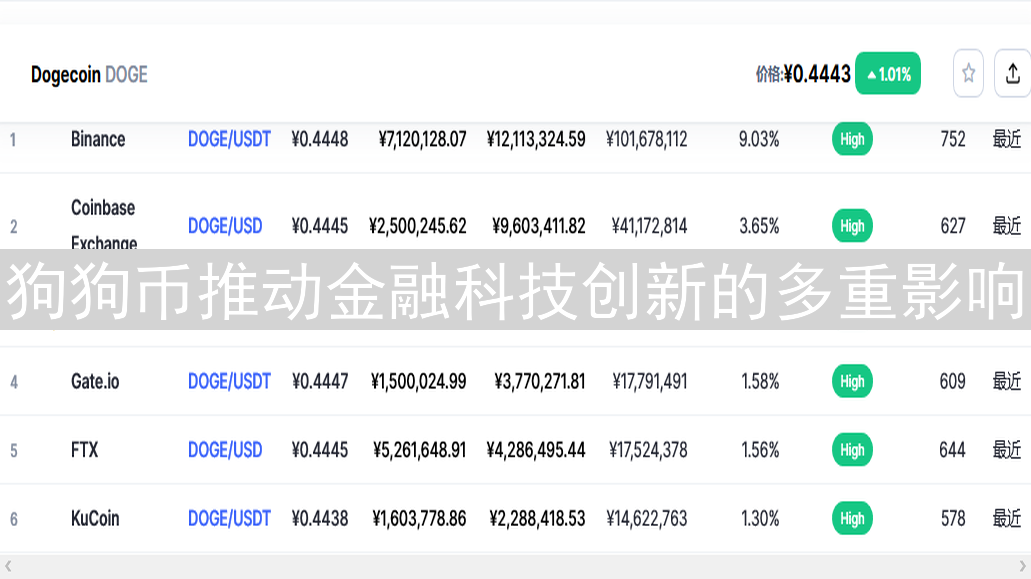Select the Binance exchange name
The image size is (1031, 579).
coord(98,139)
